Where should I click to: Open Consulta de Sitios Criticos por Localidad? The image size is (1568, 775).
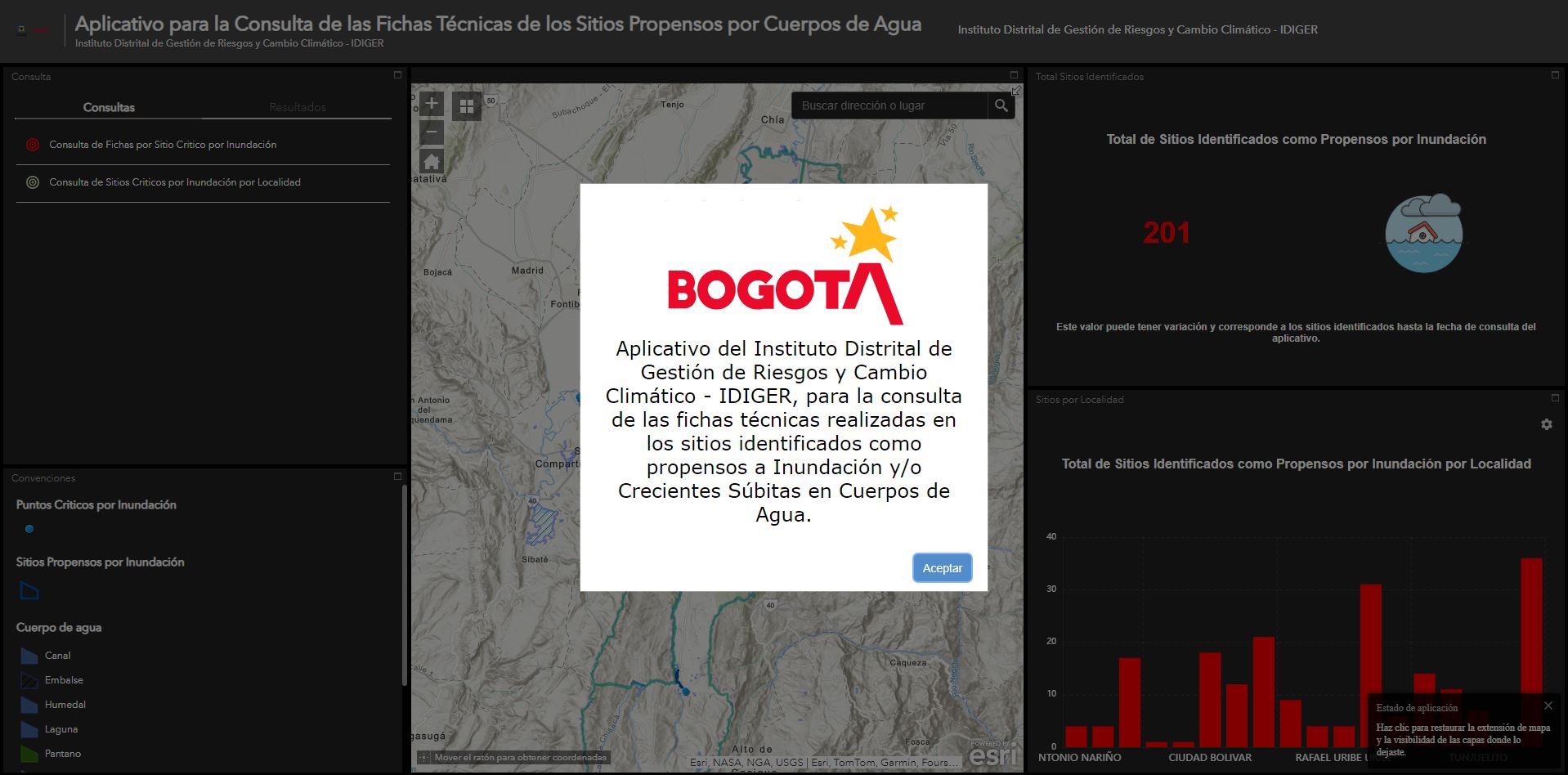[x=203, y=182]
